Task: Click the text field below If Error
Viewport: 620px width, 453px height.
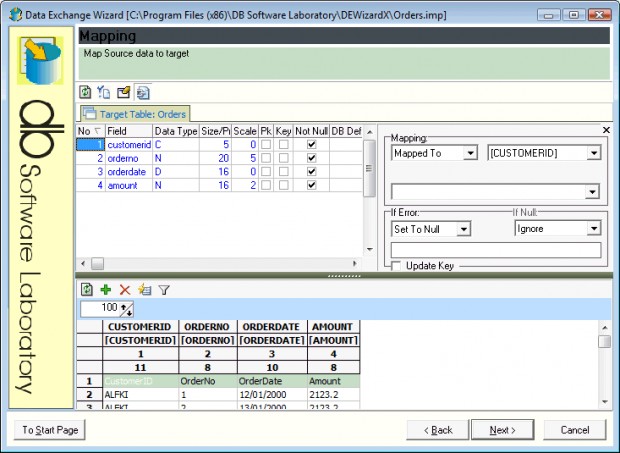Action: (x=496, y=250)
